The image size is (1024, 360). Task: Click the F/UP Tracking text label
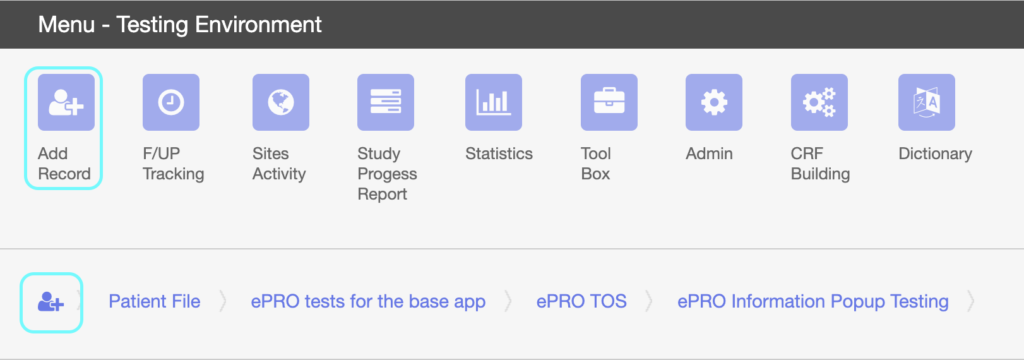174,164
